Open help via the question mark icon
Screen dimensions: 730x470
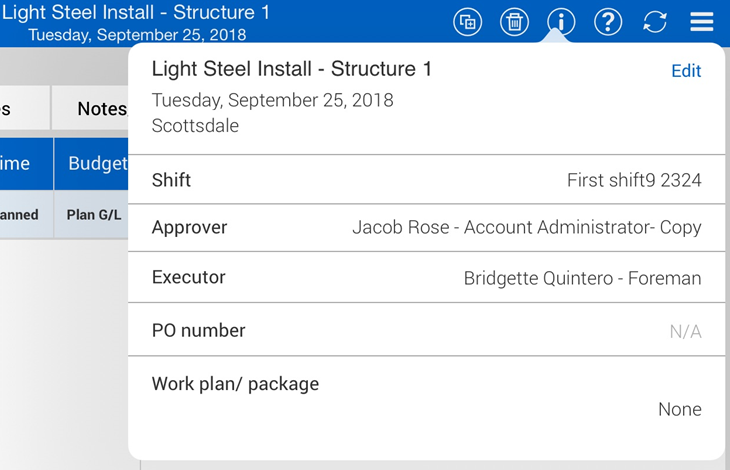[x=608, y=21]
